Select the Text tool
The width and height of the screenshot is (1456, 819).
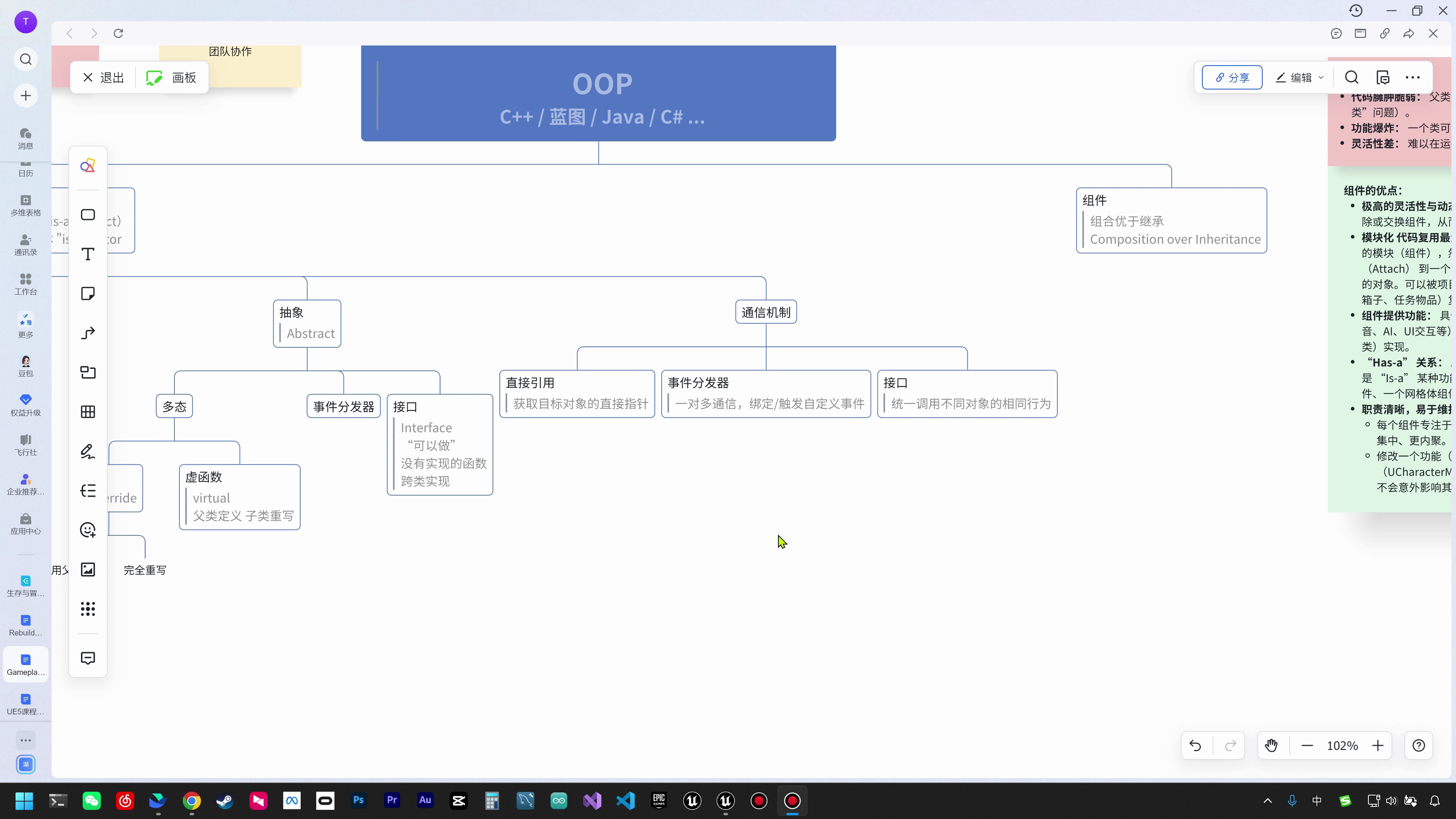(x=88, y=254)
